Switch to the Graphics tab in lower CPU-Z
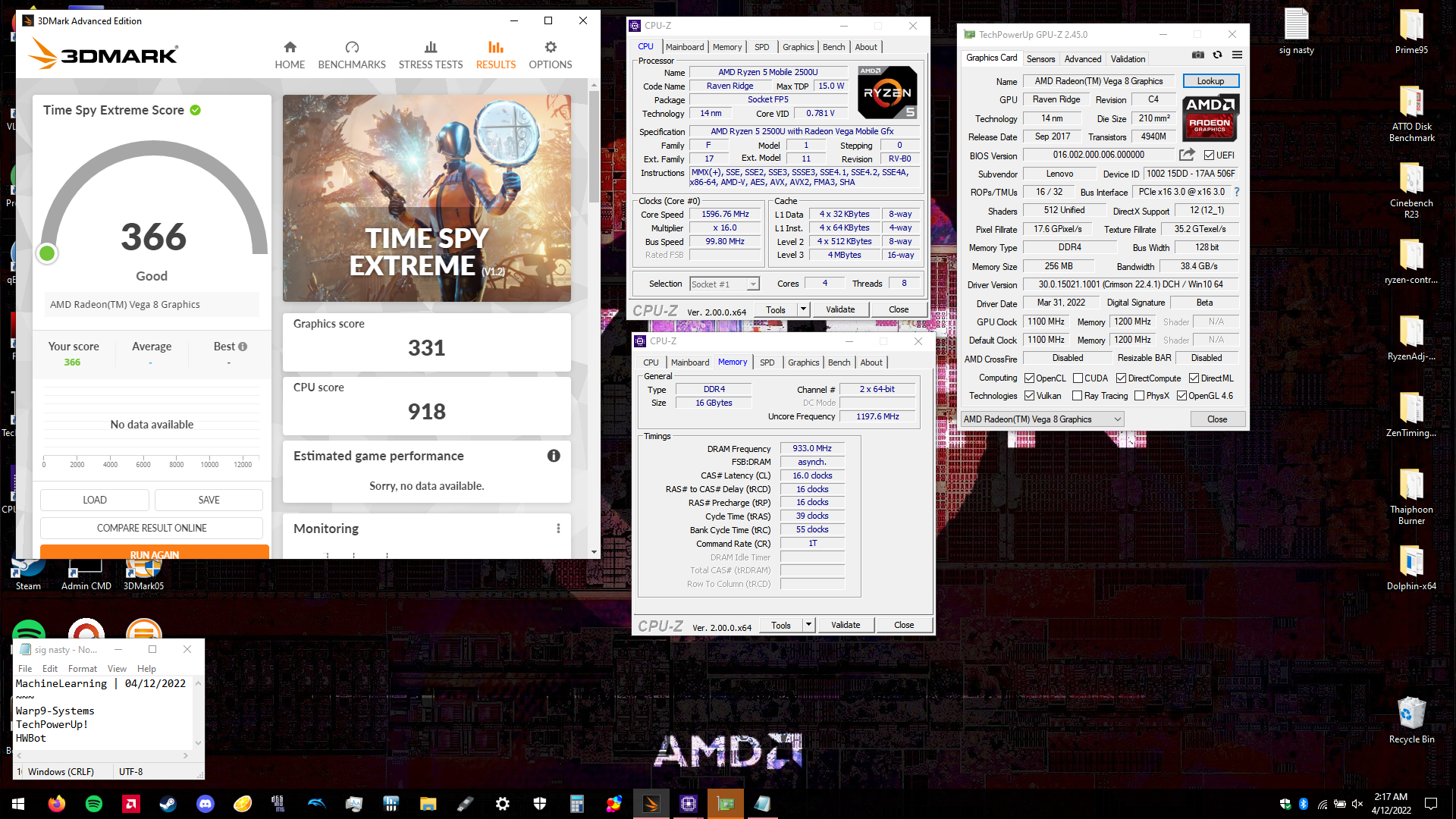 (803, 362)
